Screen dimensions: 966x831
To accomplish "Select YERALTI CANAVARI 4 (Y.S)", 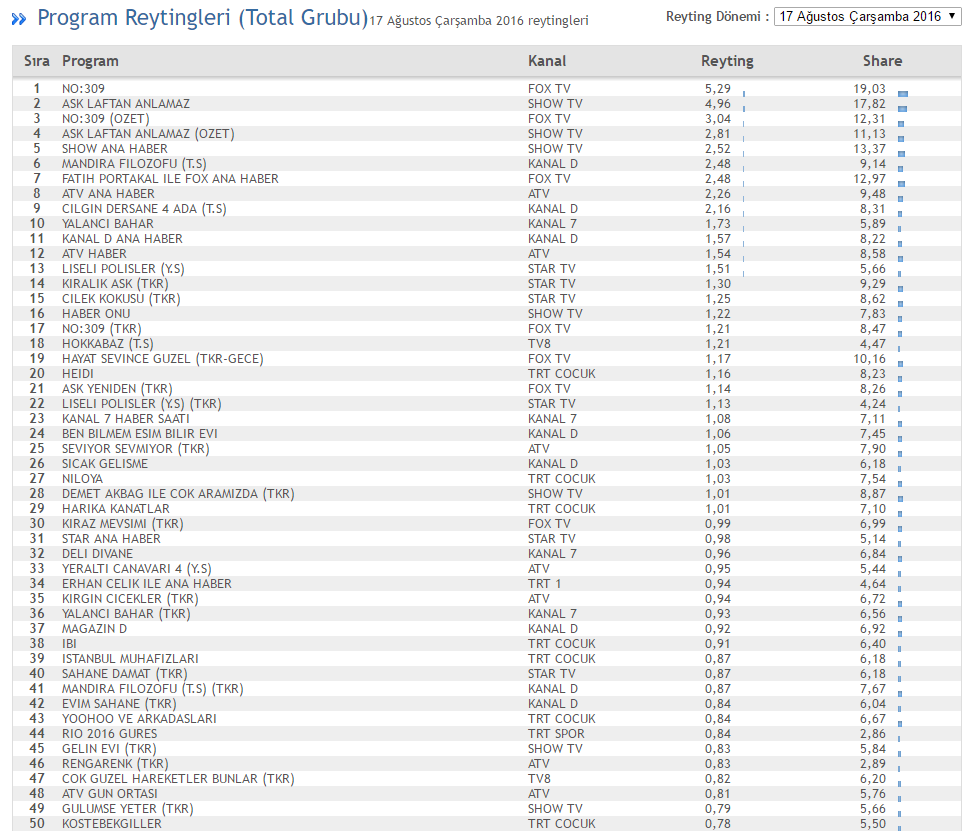I will tap(136, 569).
